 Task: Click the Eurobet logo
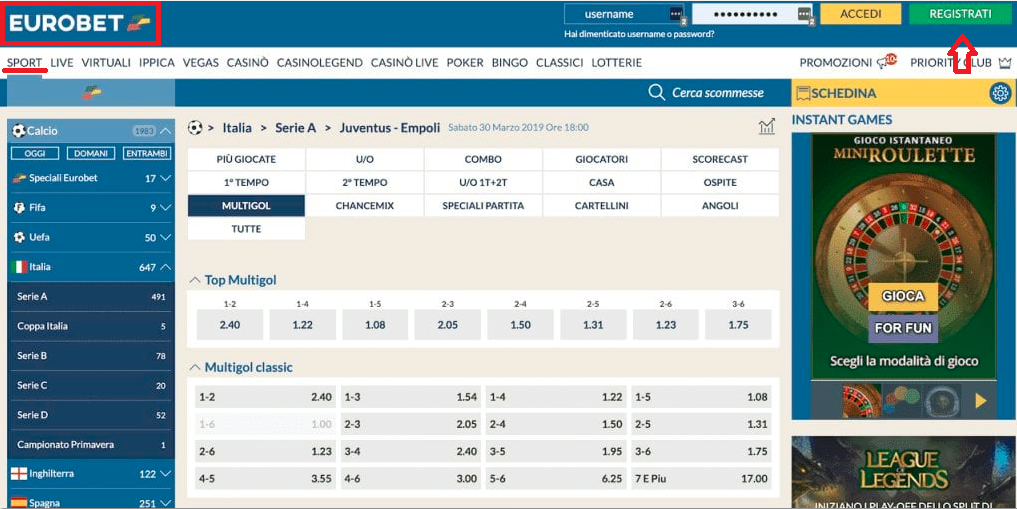[80, 23]
